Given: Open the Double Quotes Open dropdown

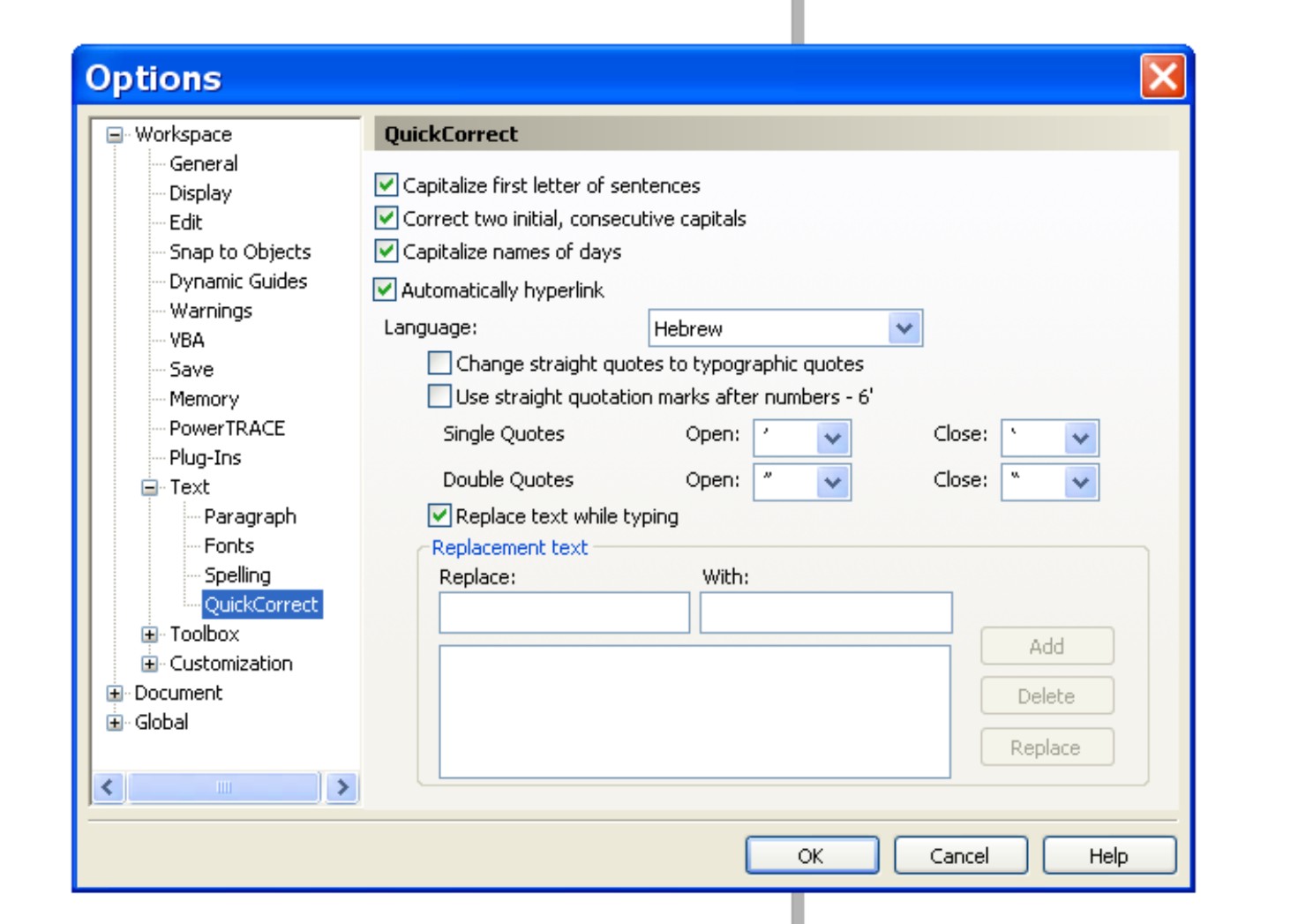Looking at the screenshot, I should click(832, 482).
